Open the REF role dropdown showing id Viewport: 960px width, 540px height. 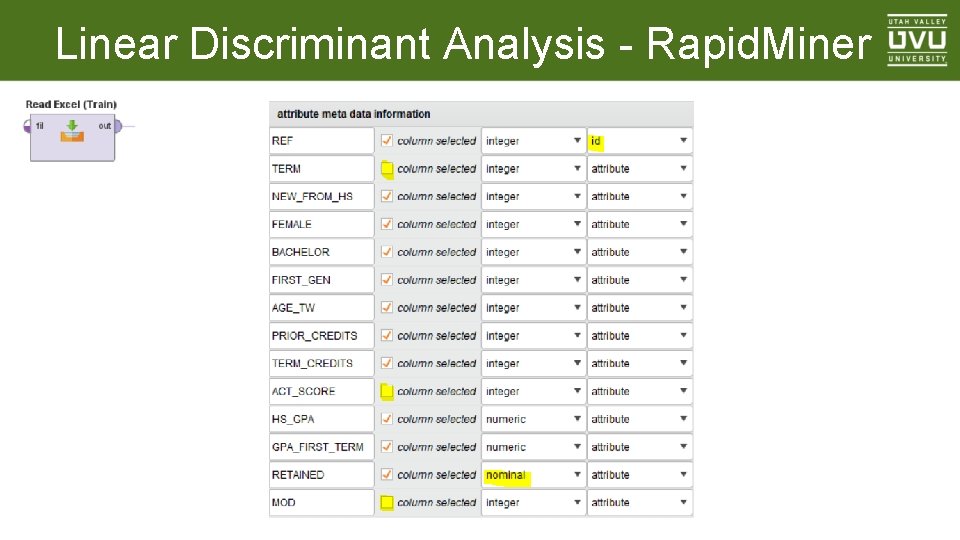(640, 141)
